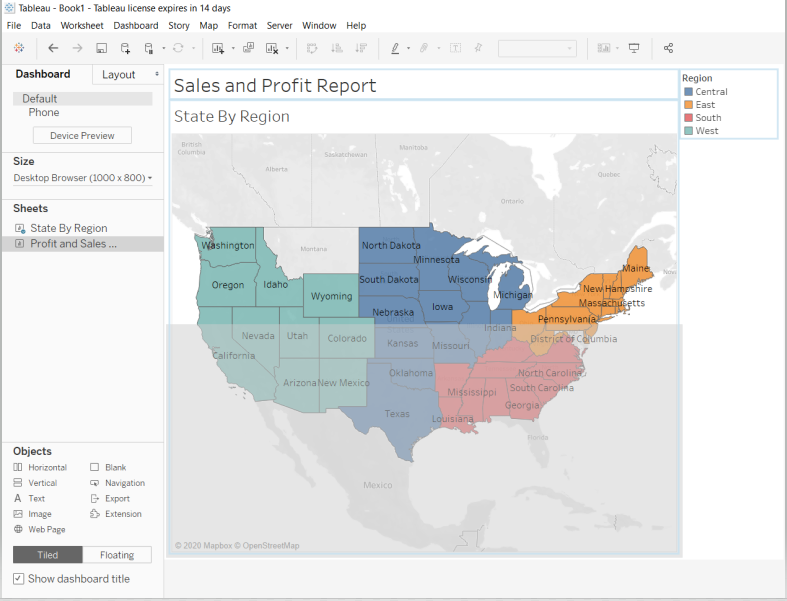Click the Device Preview button
The height and width of the screenshot is (601, 787).
point(82,136)
